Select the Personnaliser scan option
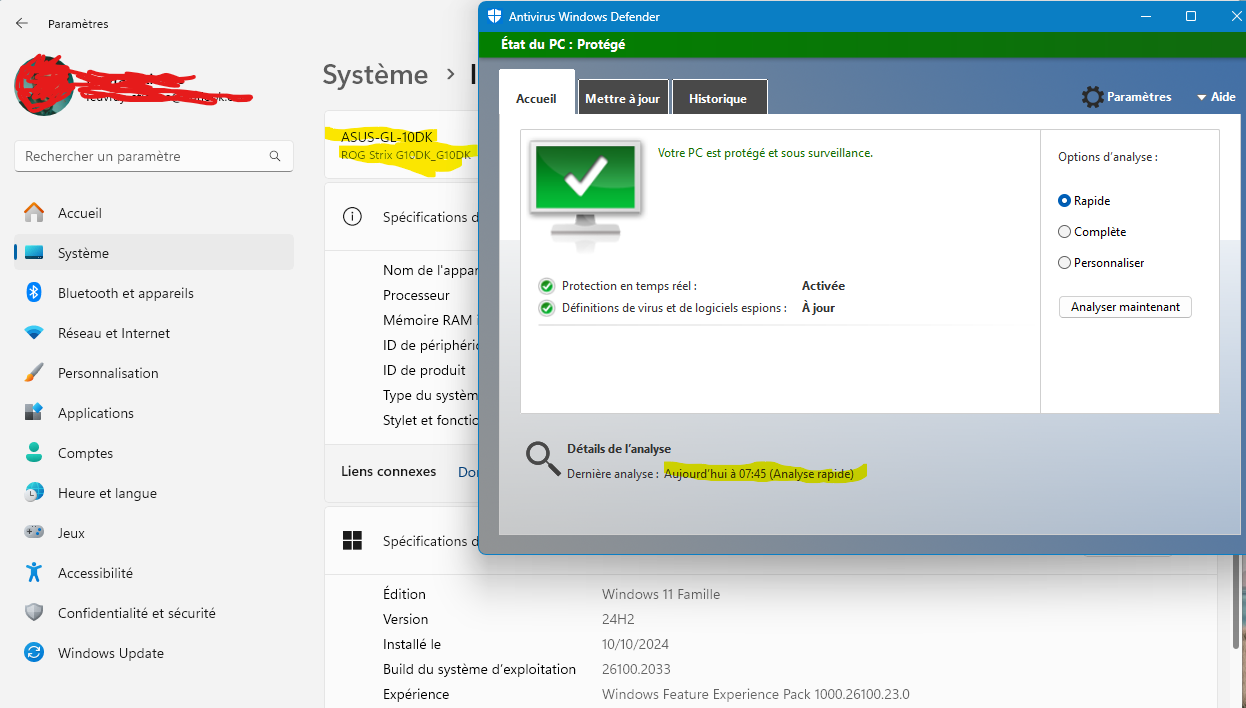 (x=1064, y=263)
